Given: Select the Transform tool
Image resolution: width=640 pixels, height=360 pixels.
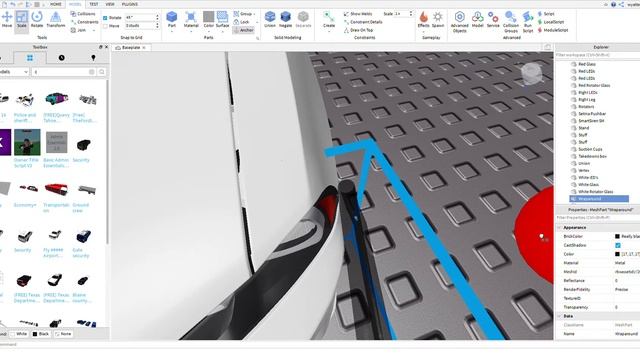Looking at the screenshot, I should (56, 19).
